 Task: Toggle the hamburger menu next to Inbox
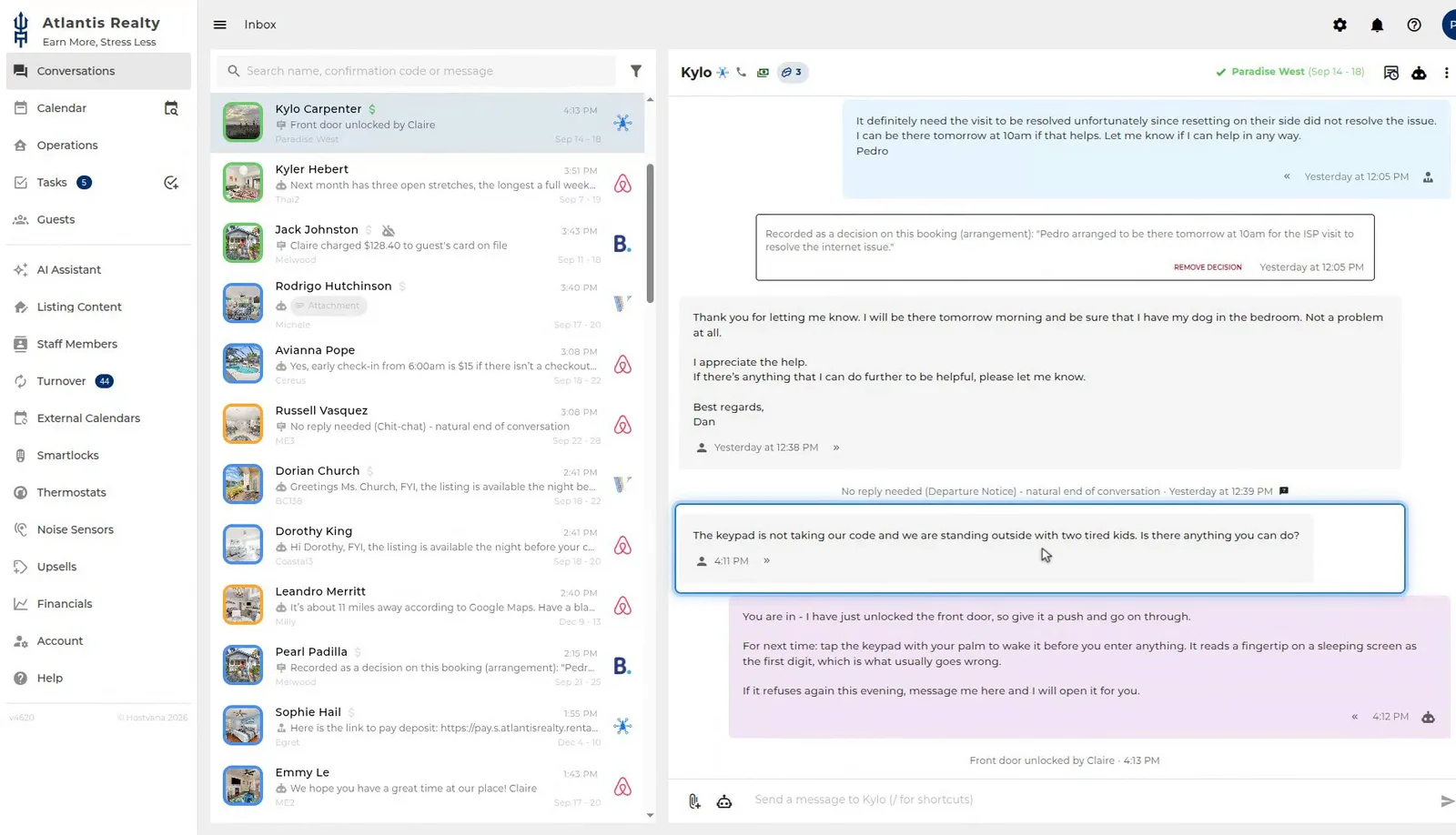pos(219,25)
